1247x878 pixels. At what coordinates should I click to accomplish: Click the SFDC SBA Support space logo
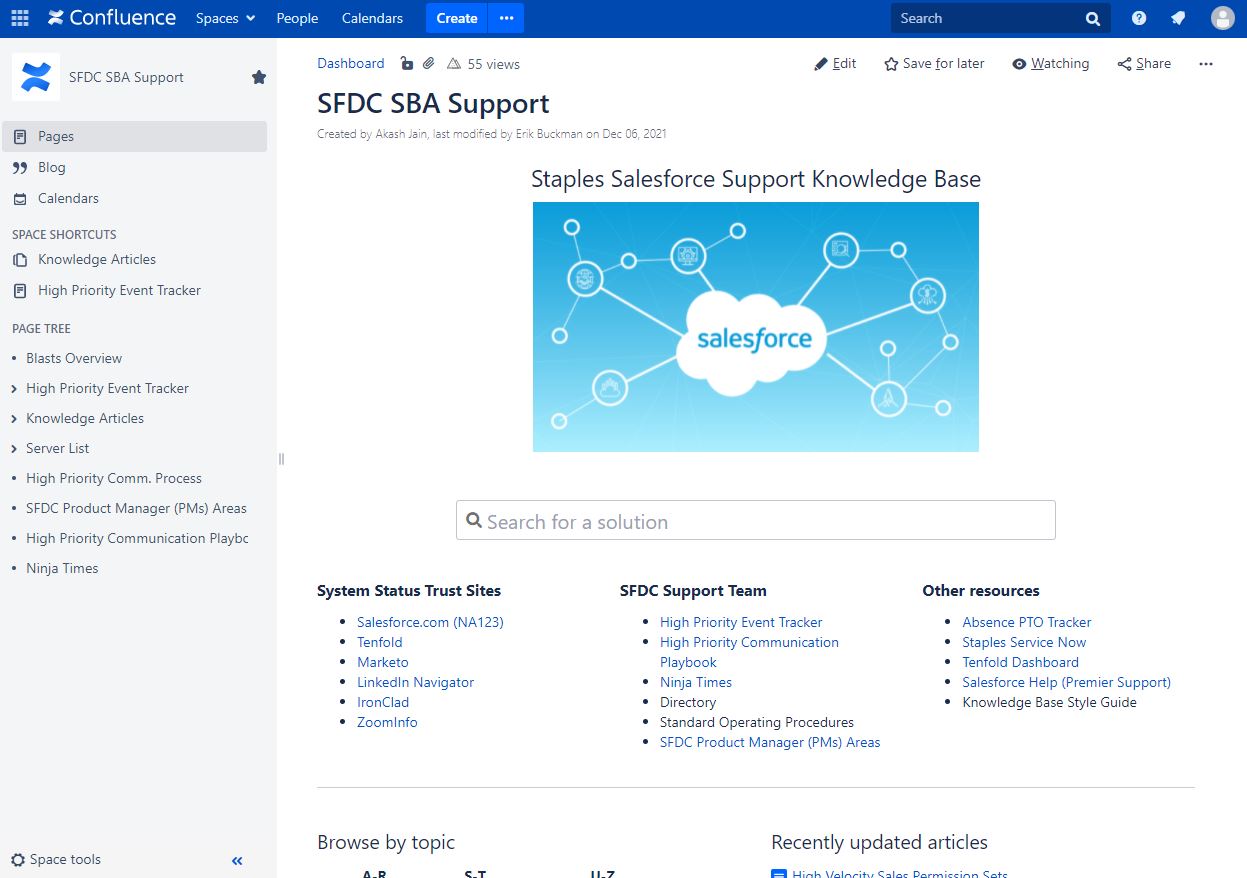click(36, 77)
